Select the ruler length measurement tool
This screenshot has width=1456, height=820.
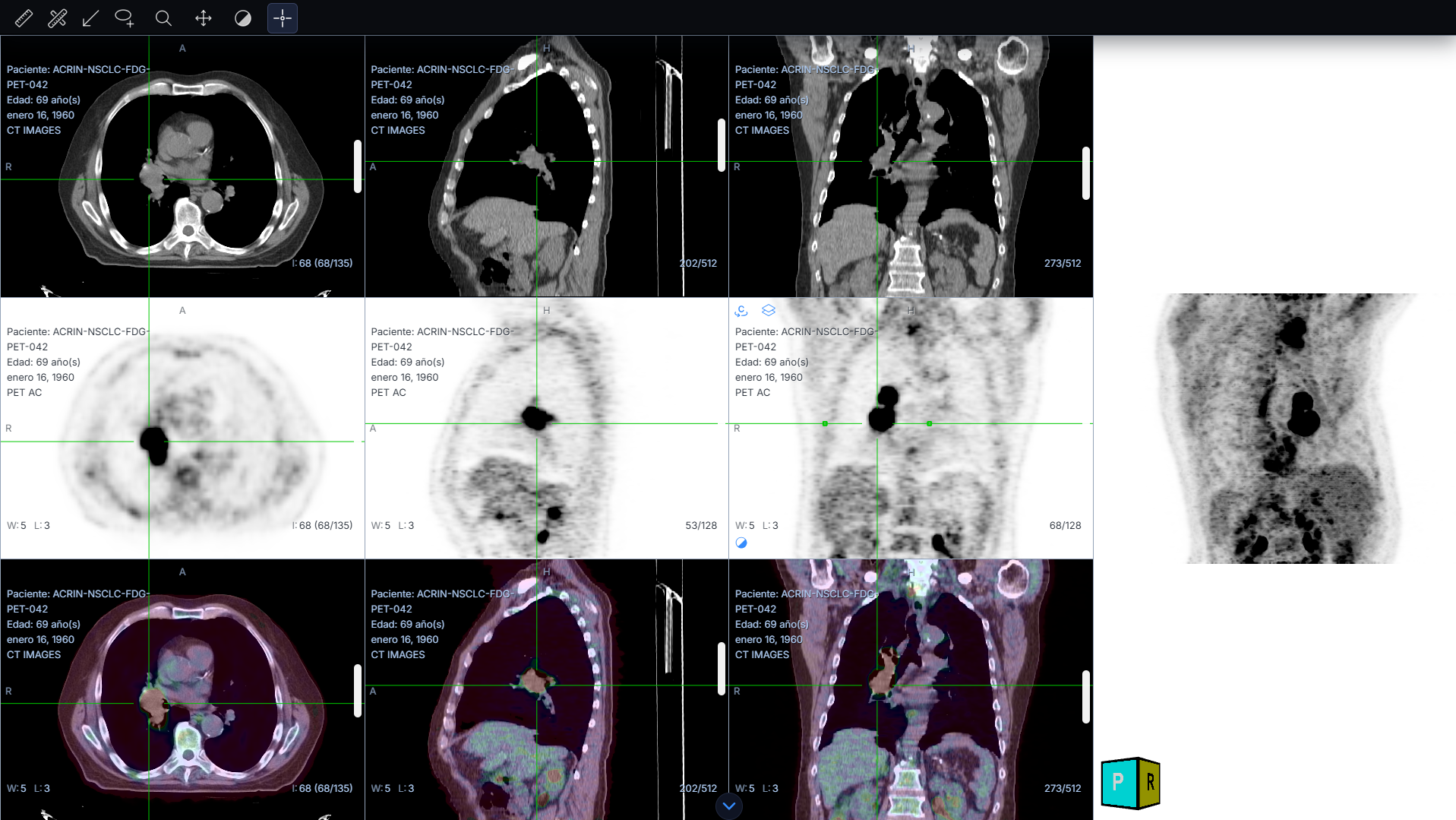point(24,18)
